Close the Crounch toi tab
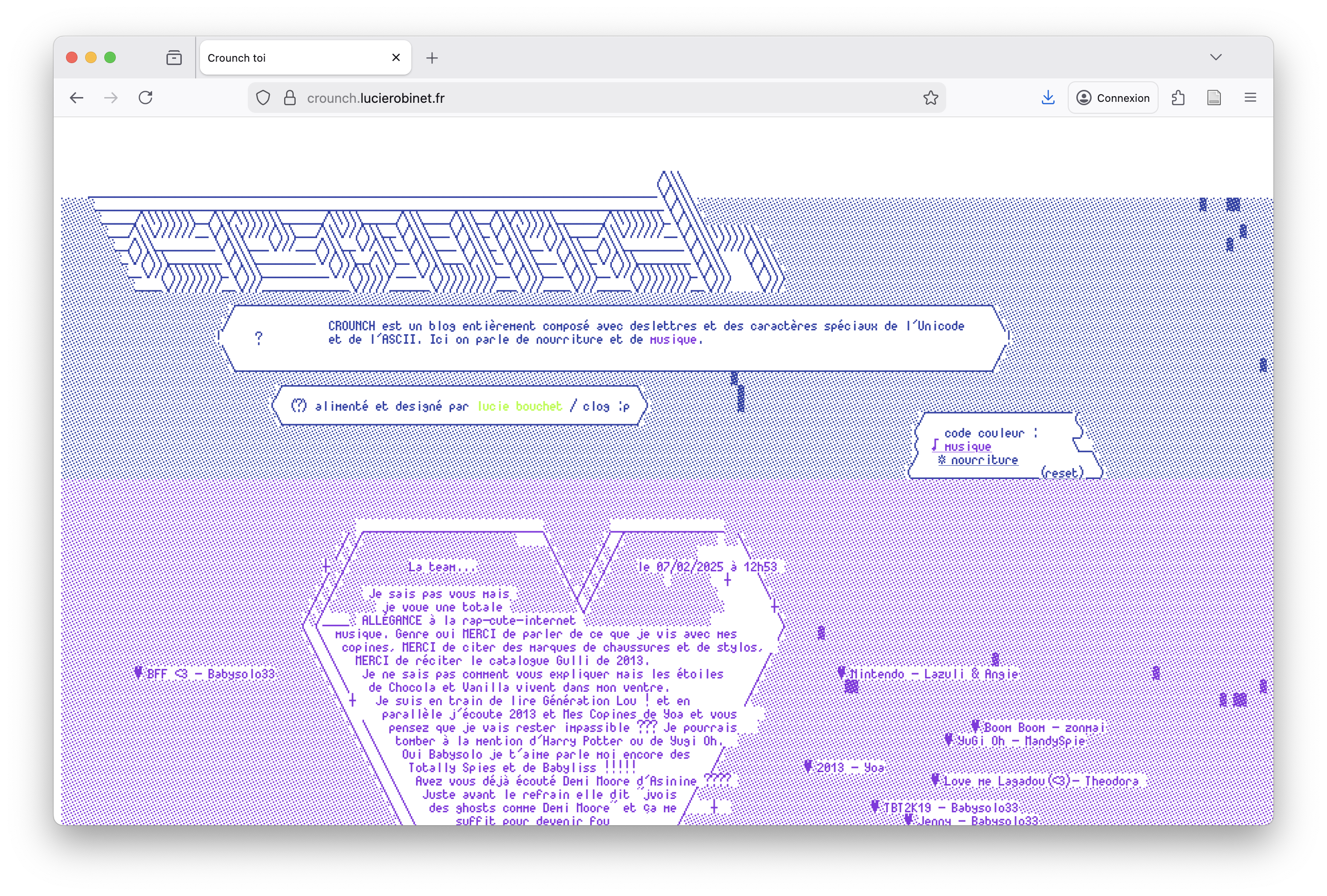 (396, 58)
